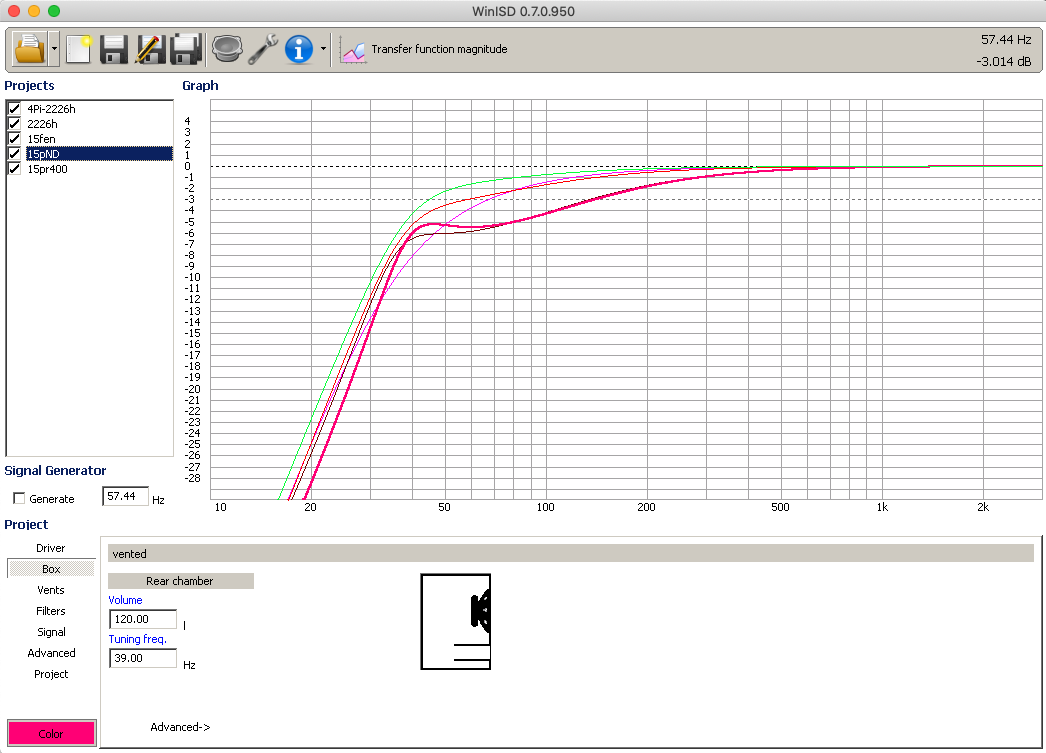Screen dimensions: 1046x753
Task: Switch to the Signal tab
Action: (x=51, y=632)
